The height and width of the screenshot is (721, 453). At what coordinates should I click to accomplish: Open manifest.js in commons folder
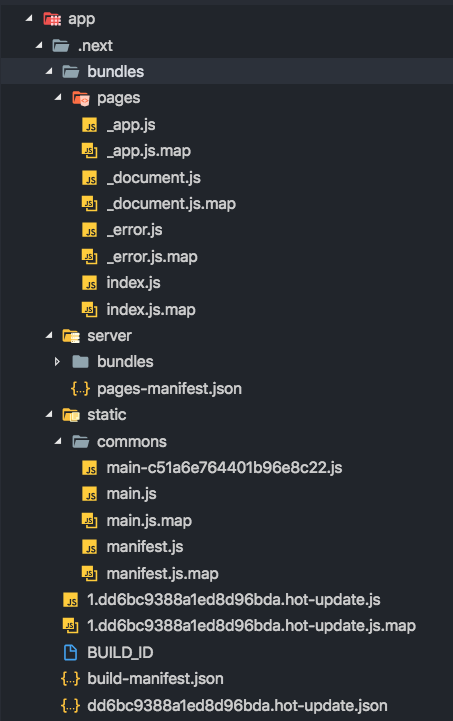point(145,547)
